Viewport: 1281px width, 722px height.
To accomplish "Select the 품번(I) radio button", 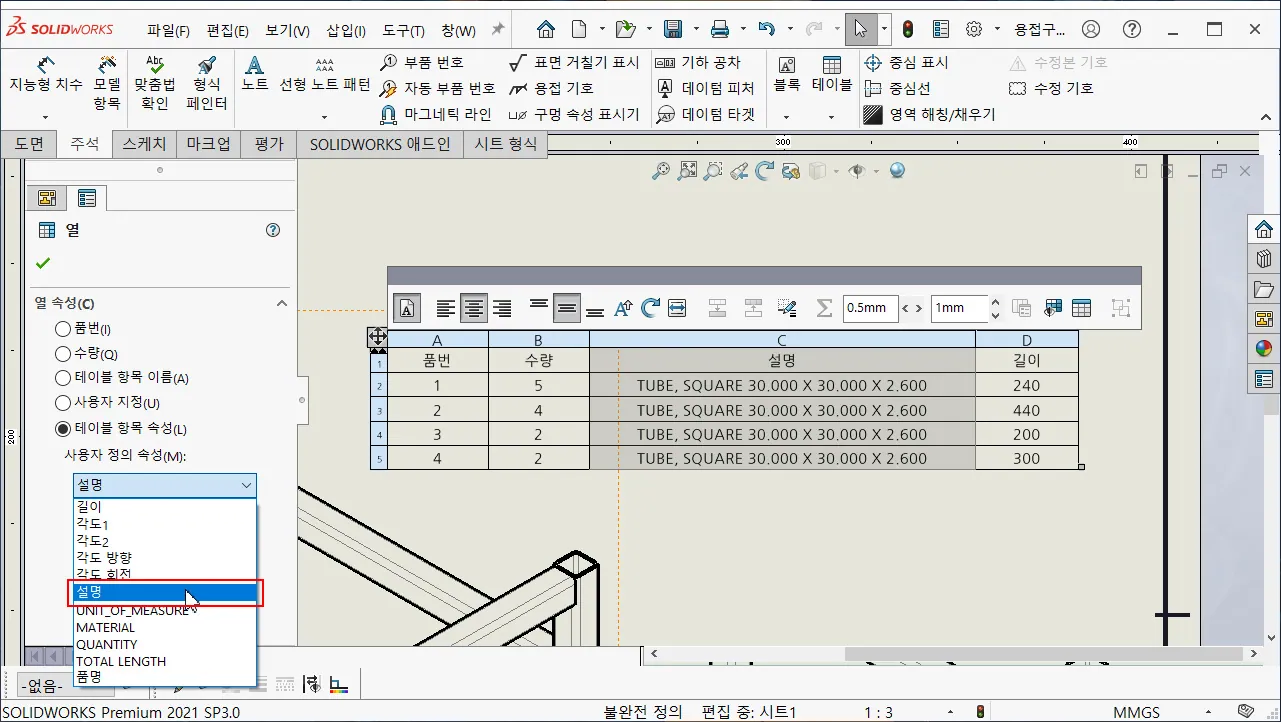I will click(63, 329).
